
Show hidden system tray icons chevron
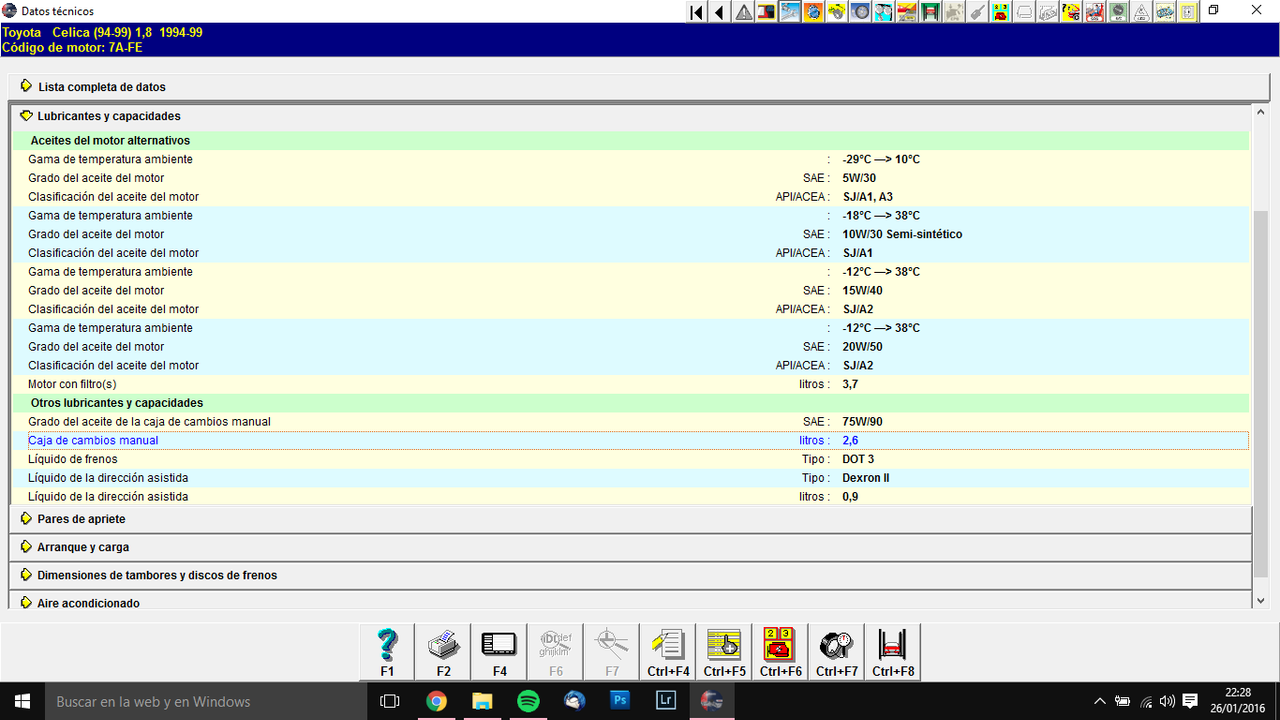[x=1100, y=701]
